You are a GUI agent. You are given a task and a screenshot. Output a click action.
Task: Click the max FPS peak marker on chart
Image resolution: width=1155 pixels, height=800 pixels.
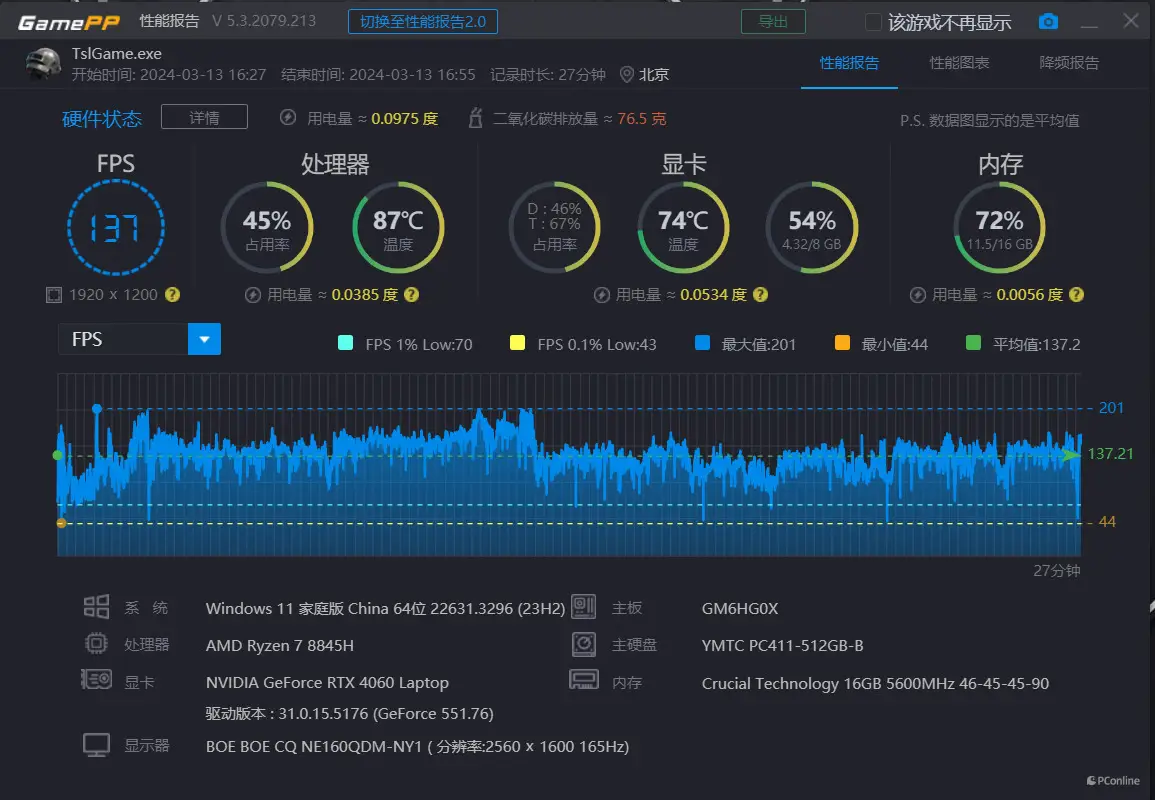pos(96,408)
